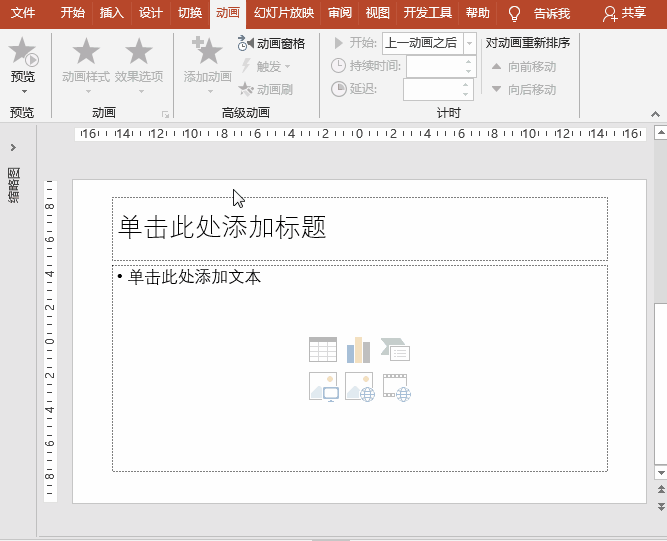This screenshot has width=667, height=541.
Task: Click the Preview star icon
Action: click(x=23, y=52)
